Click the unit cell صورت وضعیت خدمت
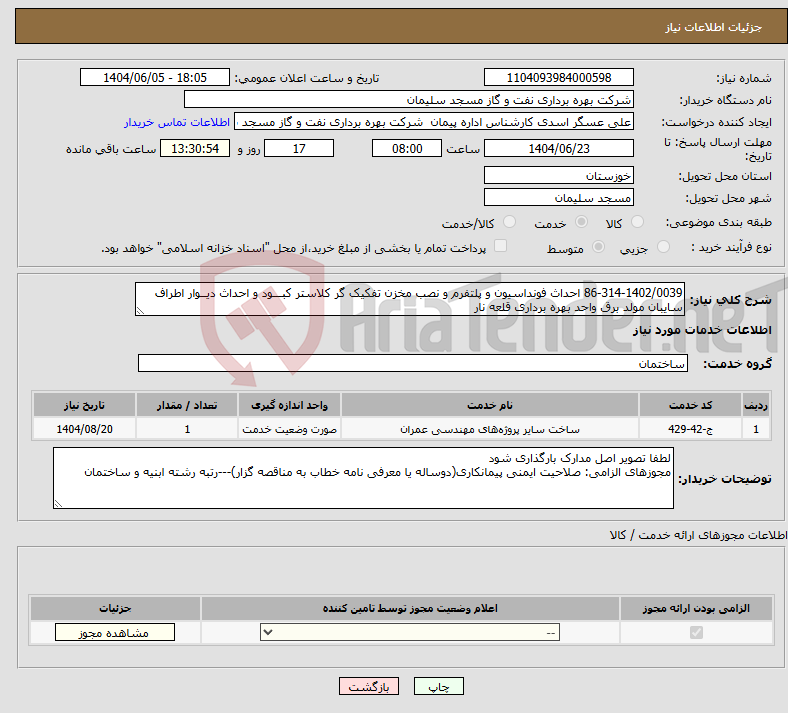Screen dimensions: 788x713 289,429
